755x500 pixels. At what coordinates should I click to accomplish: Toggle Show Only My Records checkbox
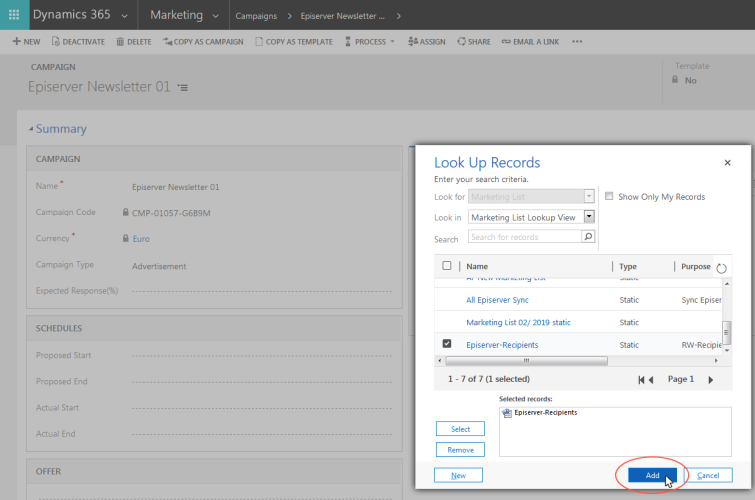[609, 196]
